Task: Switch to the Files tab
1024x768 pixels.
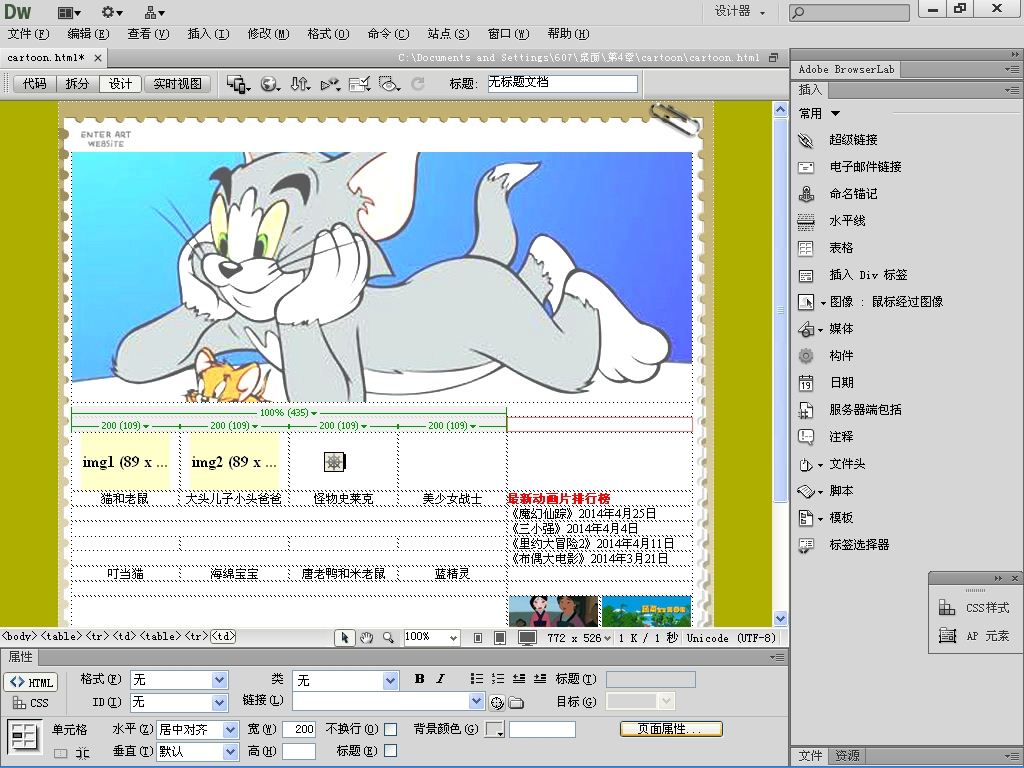Action: tap(810, 756)
